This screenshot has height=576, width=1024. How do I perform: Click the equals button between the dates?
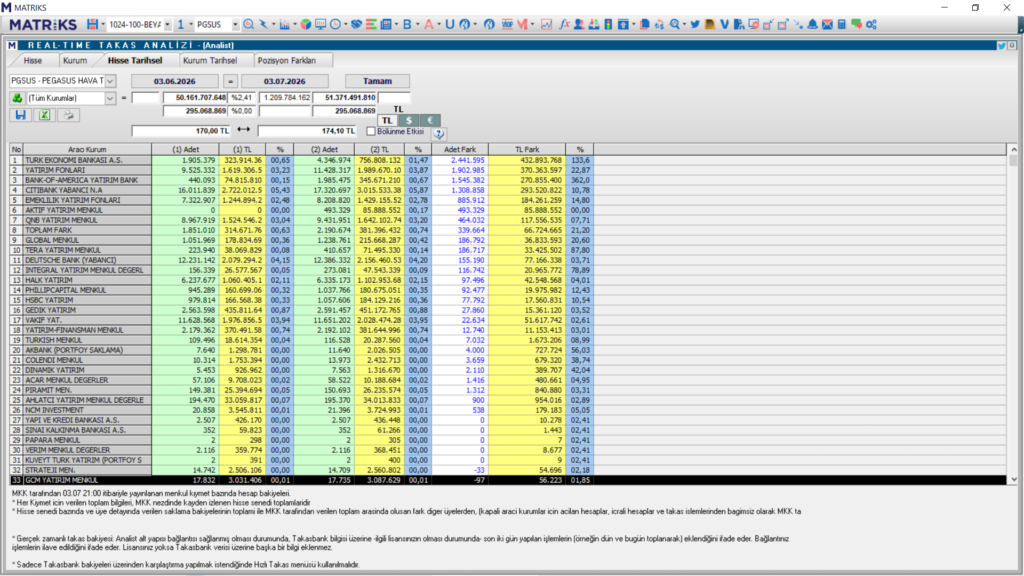coord(230,81)
